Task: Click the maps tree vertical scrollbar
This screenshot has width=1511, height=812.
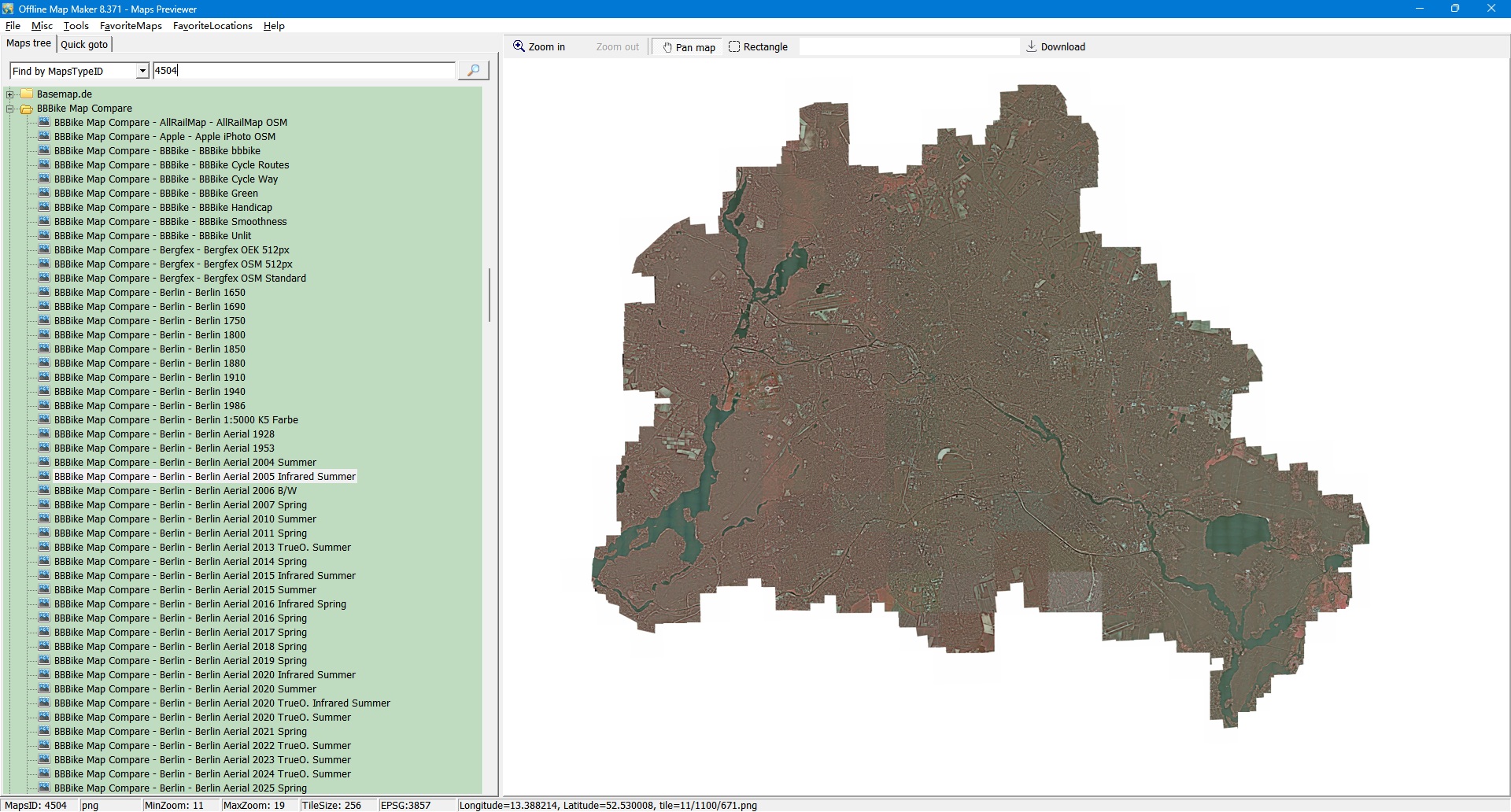Action: 490,295
